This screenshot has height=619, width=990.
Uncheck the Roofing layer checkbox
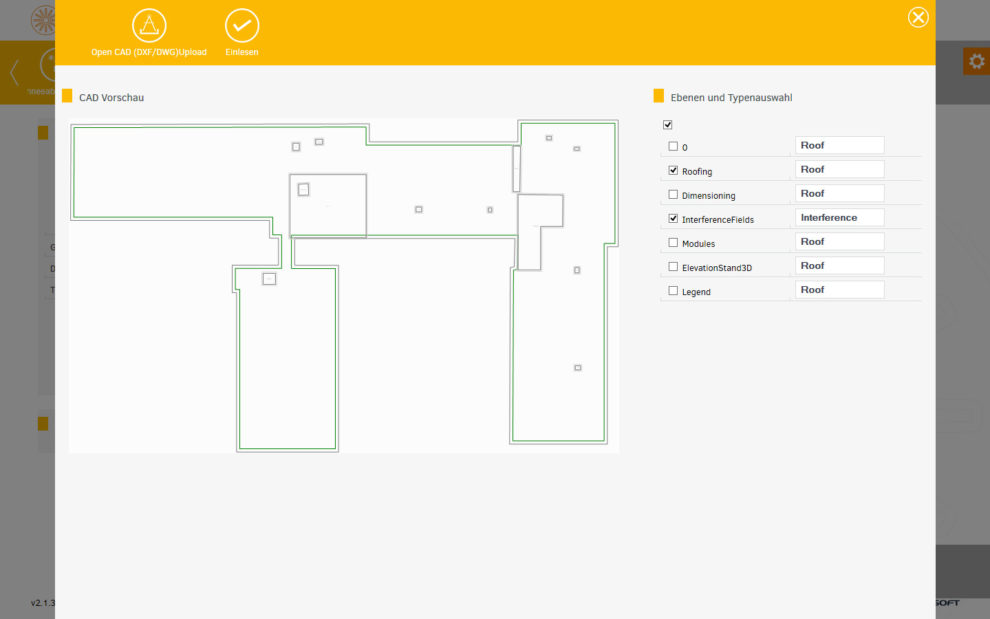(x=673, y=171)
